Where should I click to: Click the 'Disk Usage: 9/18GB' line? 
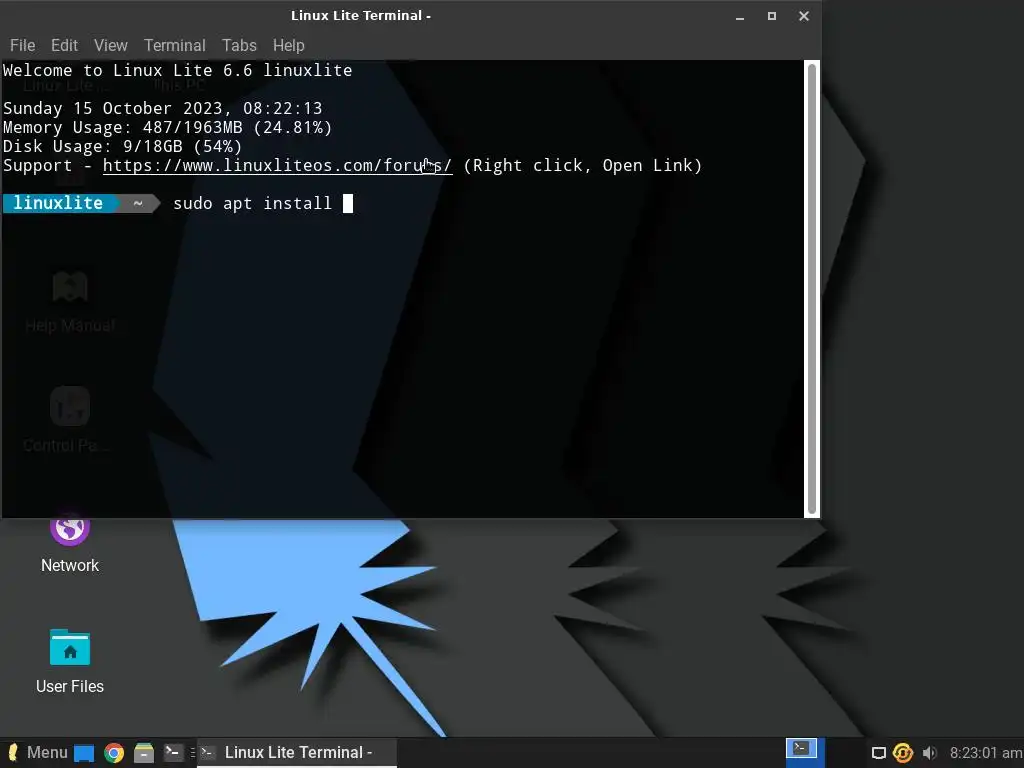tap(122, 146)
